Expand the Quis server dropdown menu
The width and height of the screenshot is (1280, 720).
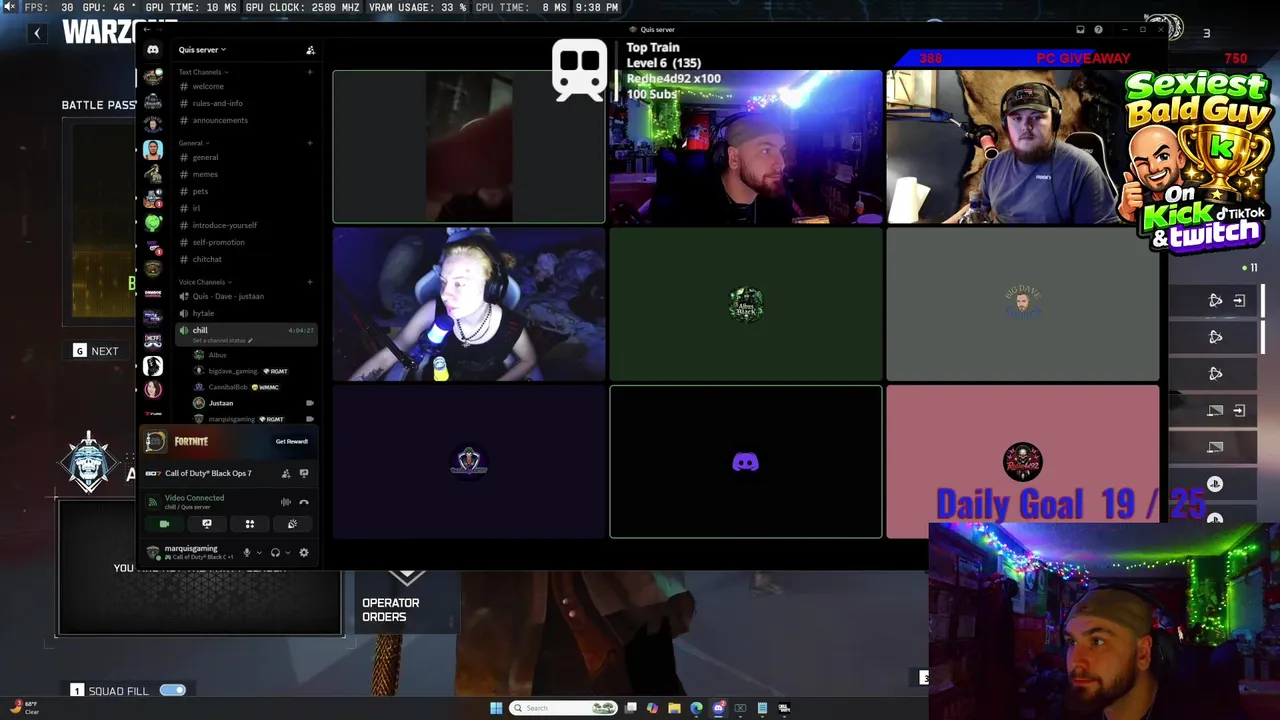(x=202, y=50)
